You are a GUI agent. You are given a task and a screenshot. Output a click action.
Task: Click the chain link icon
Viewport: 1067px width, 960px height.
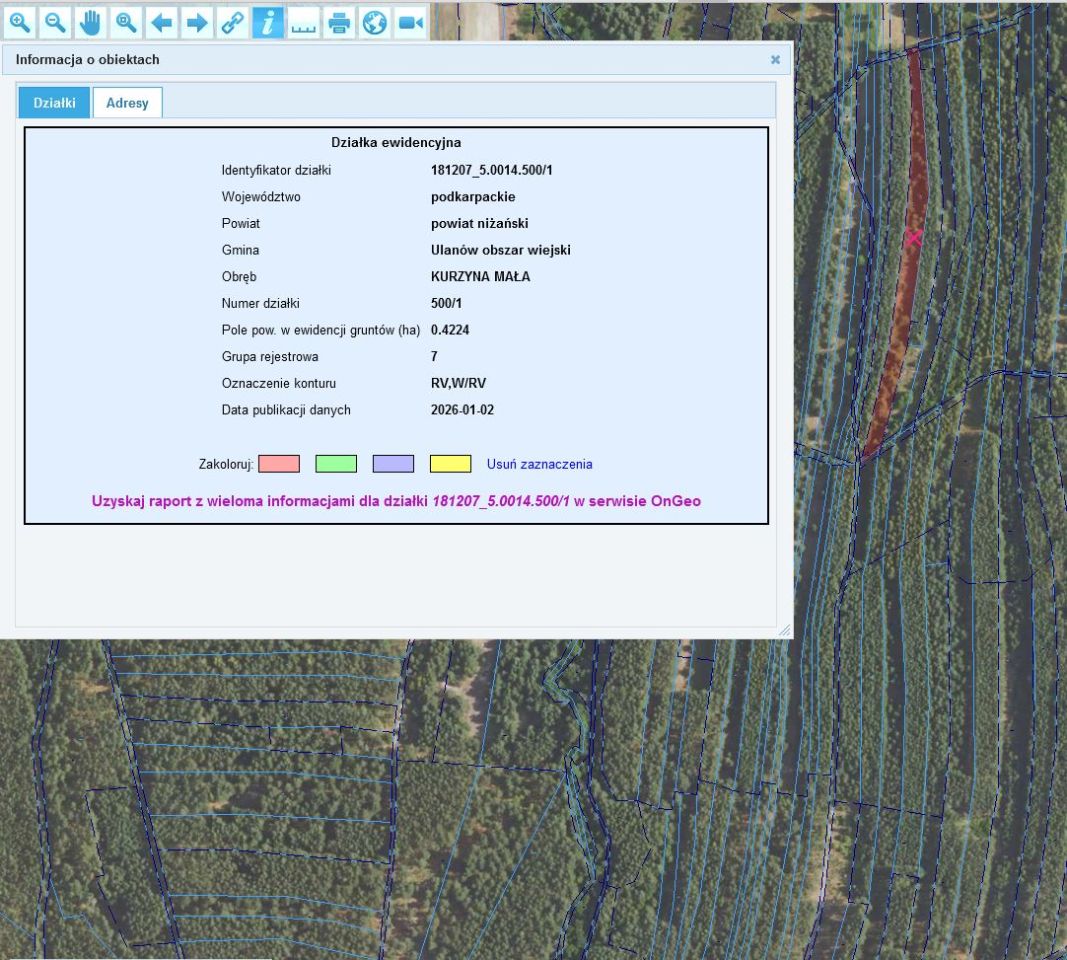(232, 22)
